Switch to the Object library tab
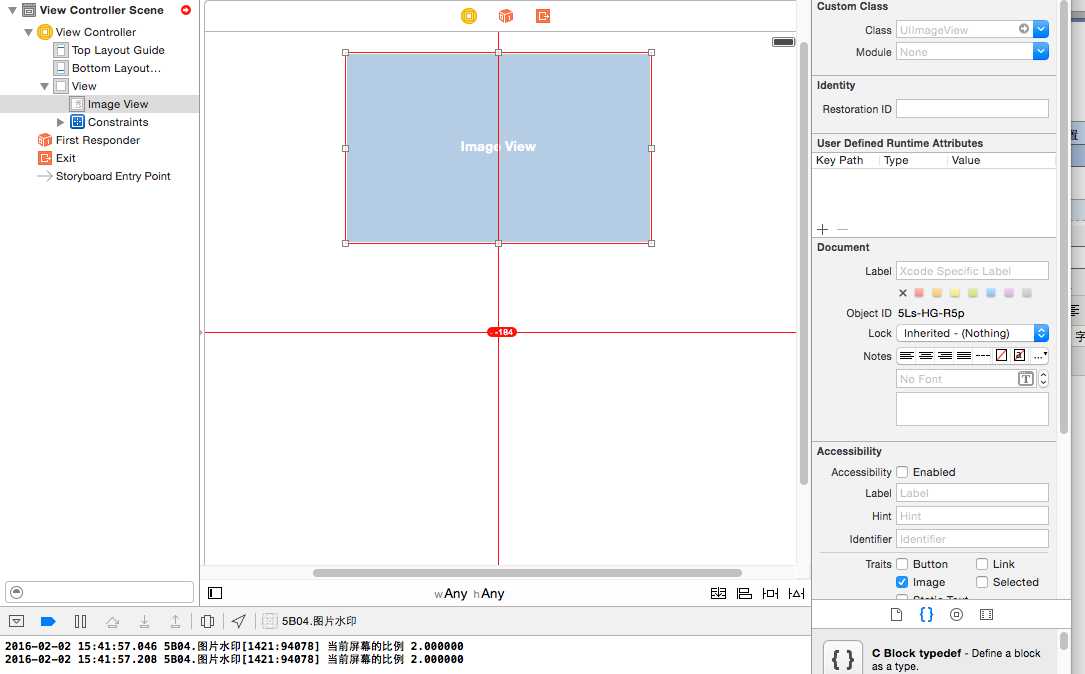The image size is (1085, 674). pos(956,614)
